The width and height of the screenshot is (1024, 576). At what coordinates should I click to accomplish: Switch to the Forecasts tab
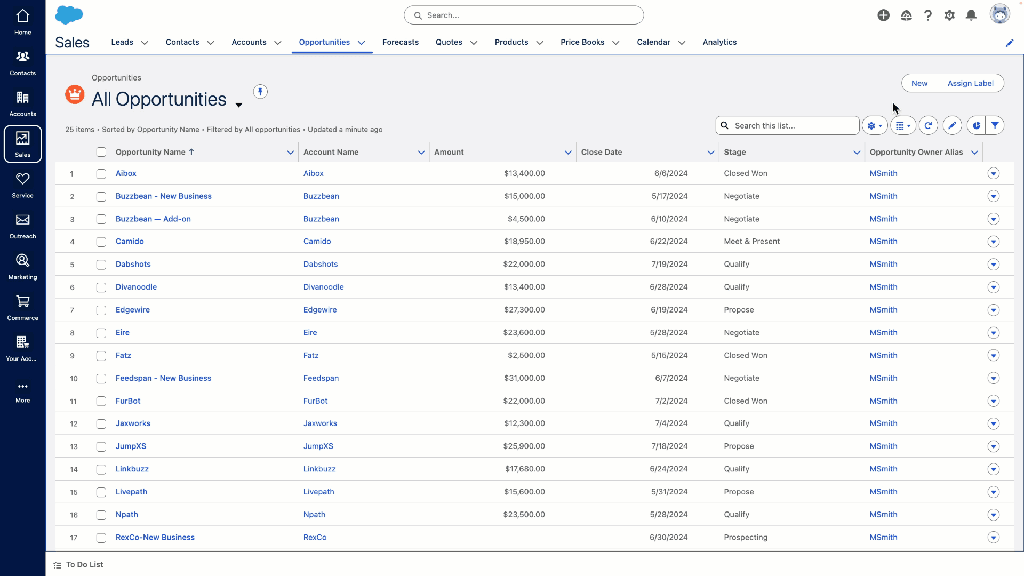400,42
